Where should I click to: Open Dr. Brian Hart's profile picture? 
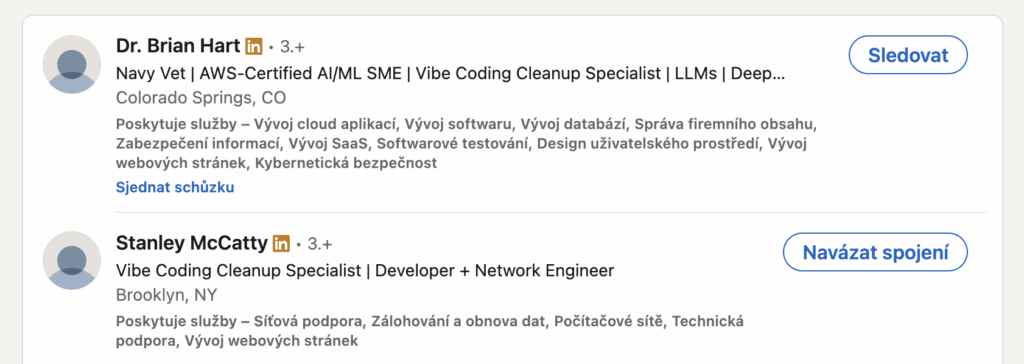point(72,65)
